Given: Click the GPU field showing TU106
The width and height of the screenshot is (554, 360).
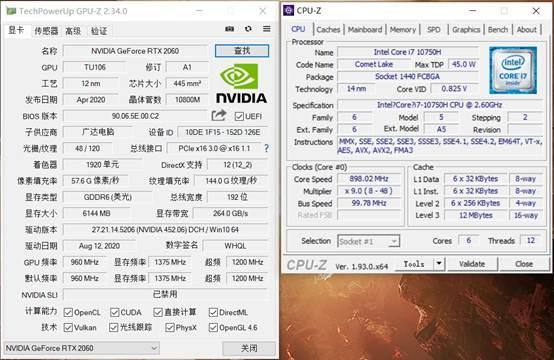Looking at the screenshot, I should tap(95, 67).
